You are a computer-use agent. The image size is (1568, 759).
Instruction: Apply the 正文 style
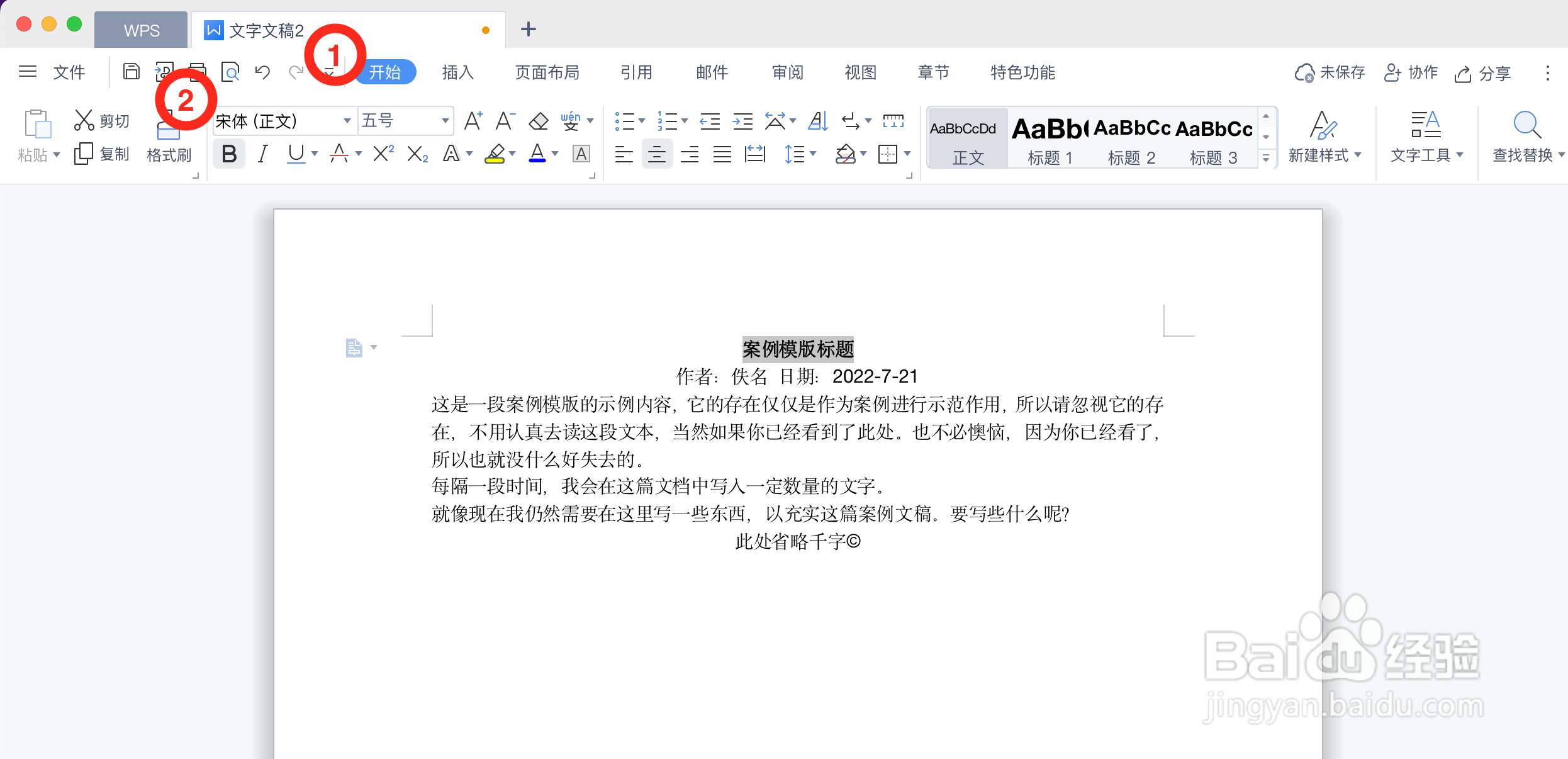[968, 138]
